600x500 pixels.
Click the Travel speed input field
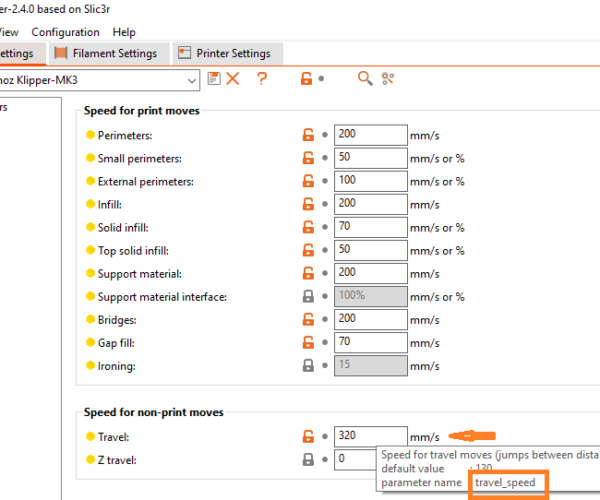click(370, 437)
